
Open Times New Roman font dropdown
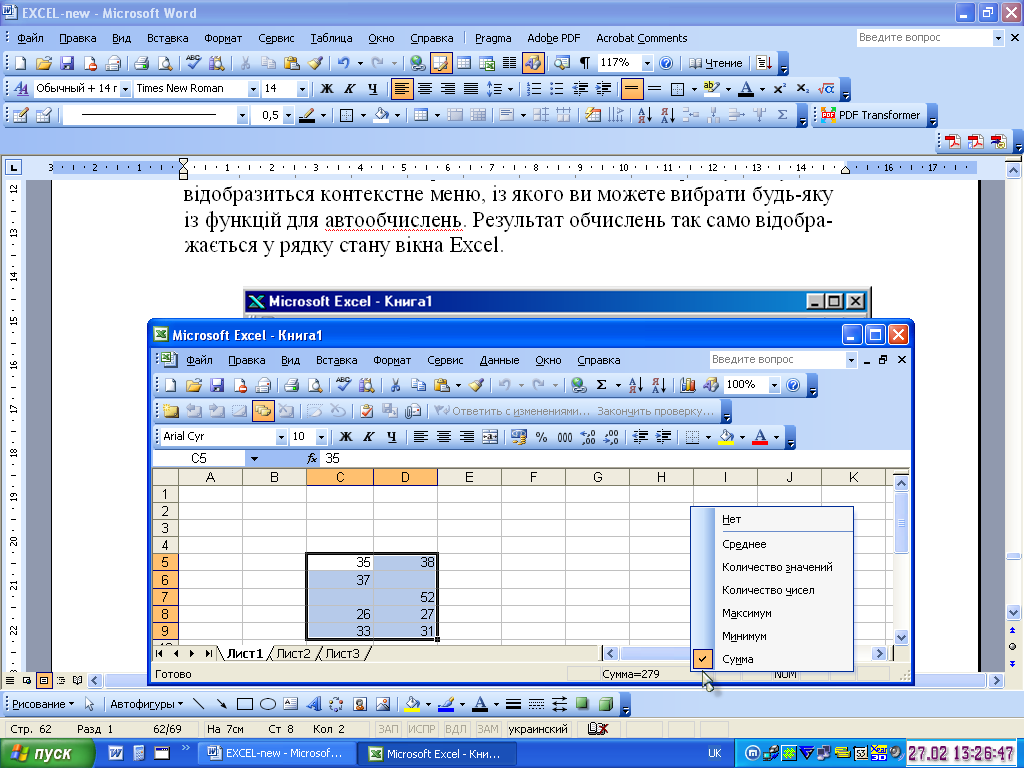[253, 89]
